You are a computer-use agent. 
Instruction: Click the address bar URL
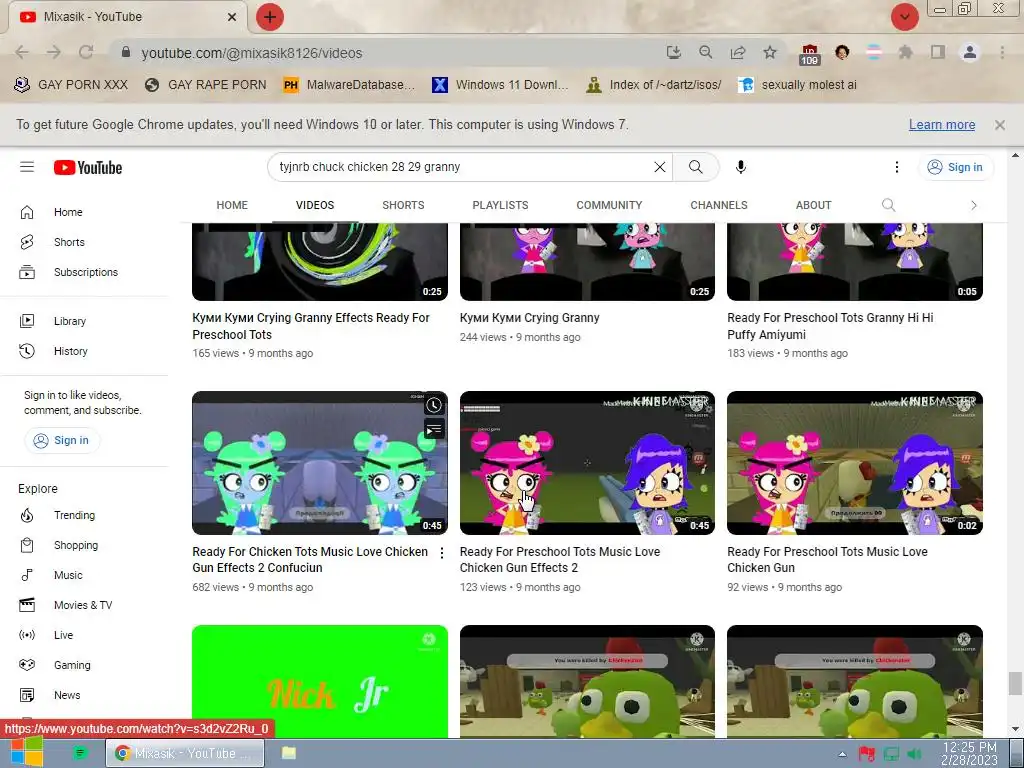click(251, 53)
